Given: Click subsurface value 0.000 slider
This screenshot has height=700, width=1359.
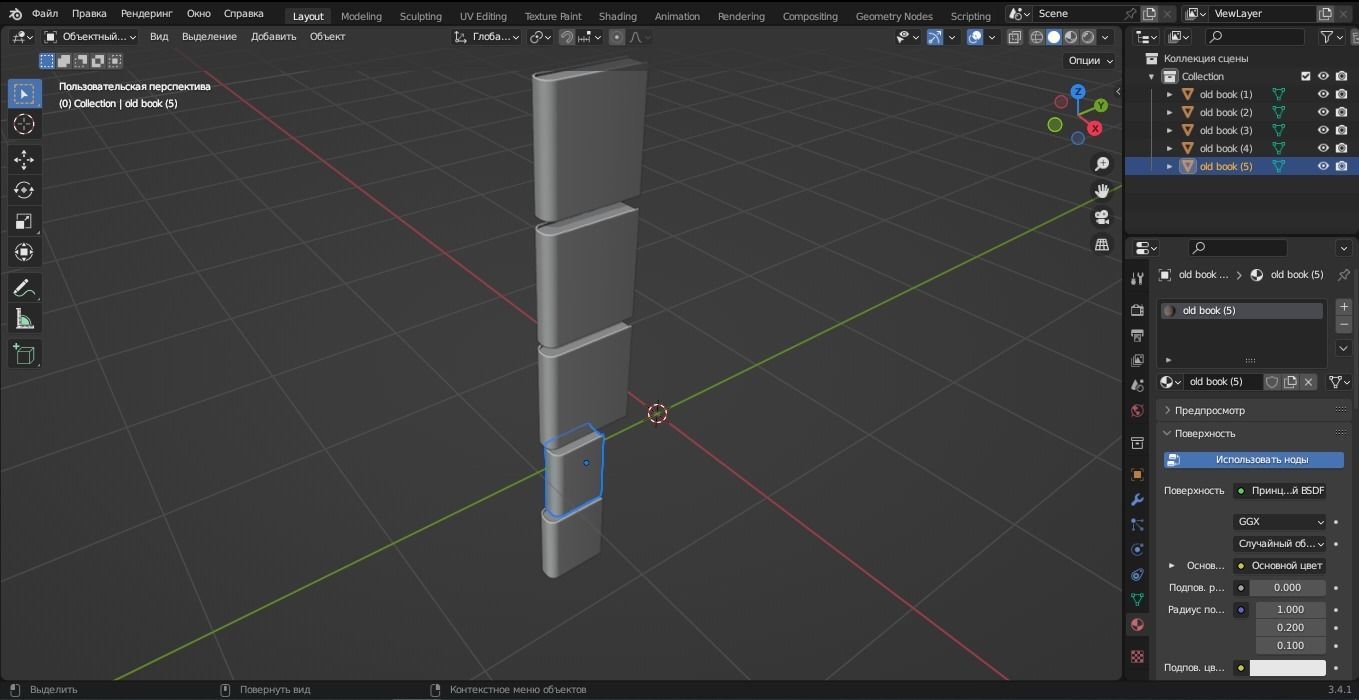Looking at the screenshot, I should 1287,588.
